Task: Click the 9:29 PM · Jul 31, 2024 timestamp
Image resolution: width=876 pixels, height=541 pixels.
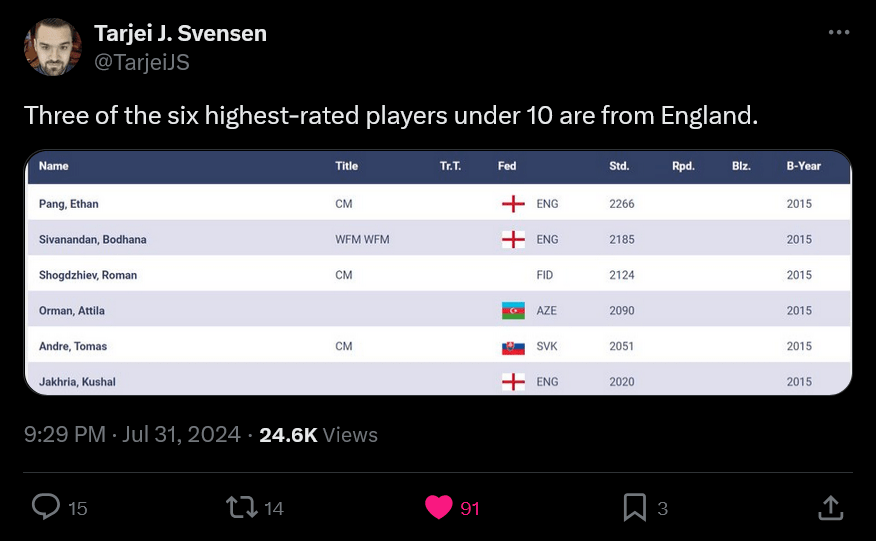Action: (x=132, y=434)
